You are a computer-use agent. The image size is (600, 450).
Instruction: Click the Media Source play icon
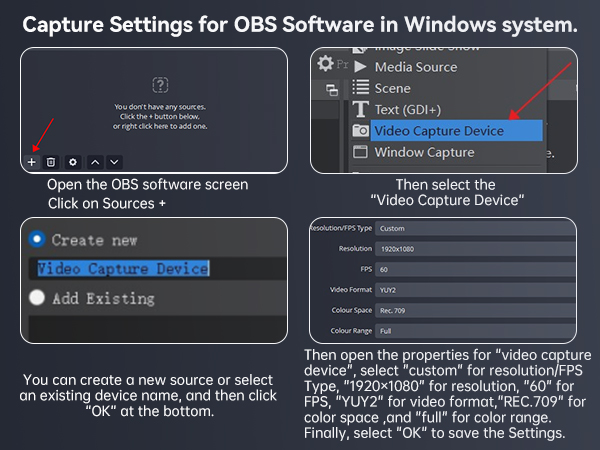(360, 67)
